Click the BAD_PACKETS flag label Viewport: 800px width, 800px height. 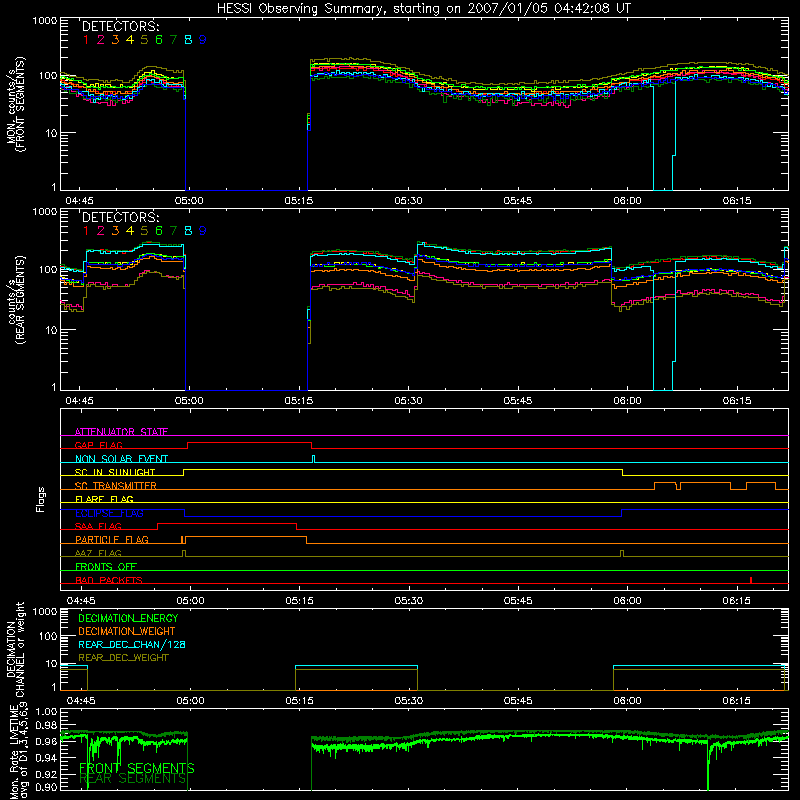pyautogui.click(x=109, y=580)
